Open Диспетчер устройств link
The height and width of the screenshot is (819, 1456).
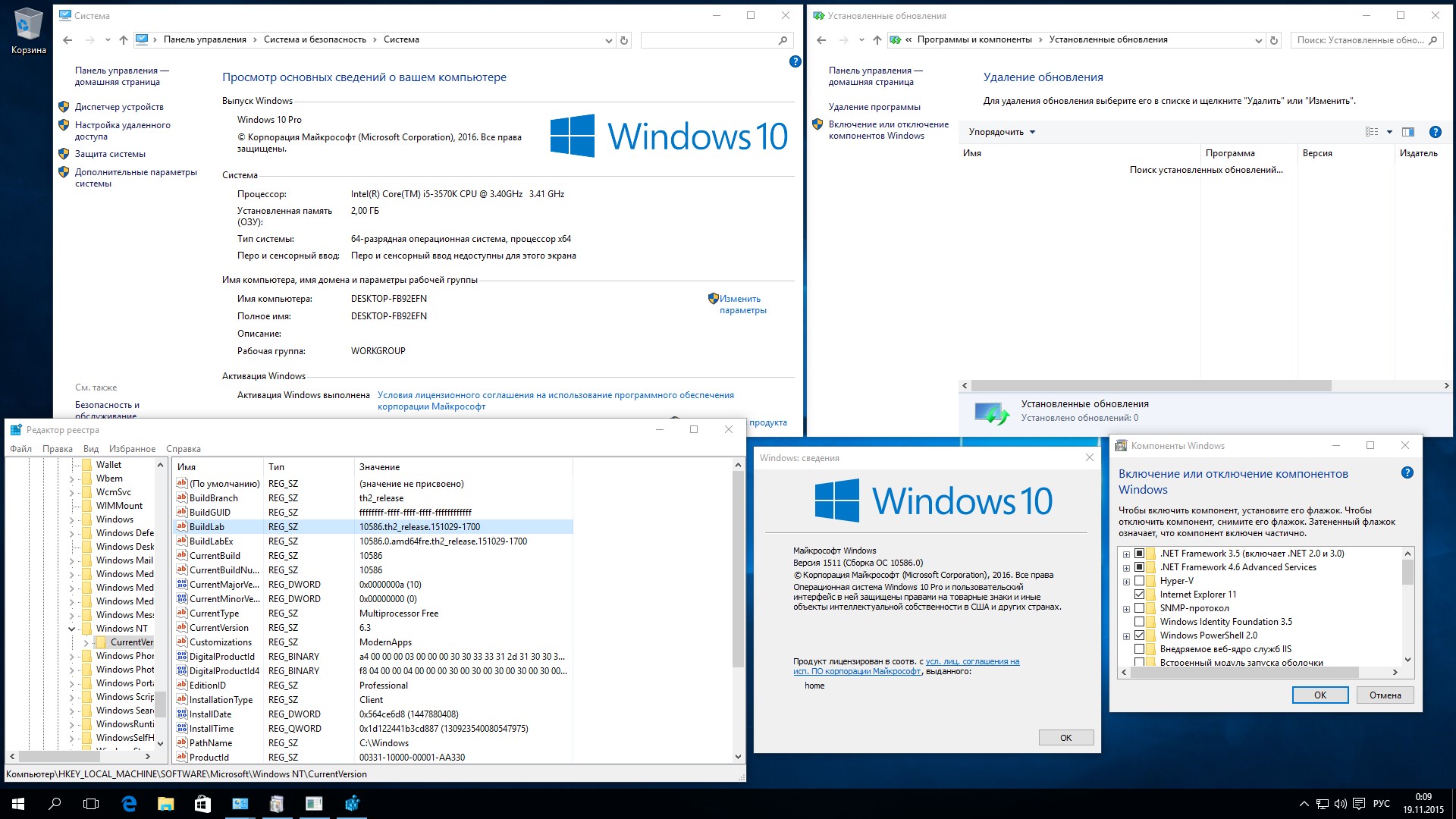point(119,107)
